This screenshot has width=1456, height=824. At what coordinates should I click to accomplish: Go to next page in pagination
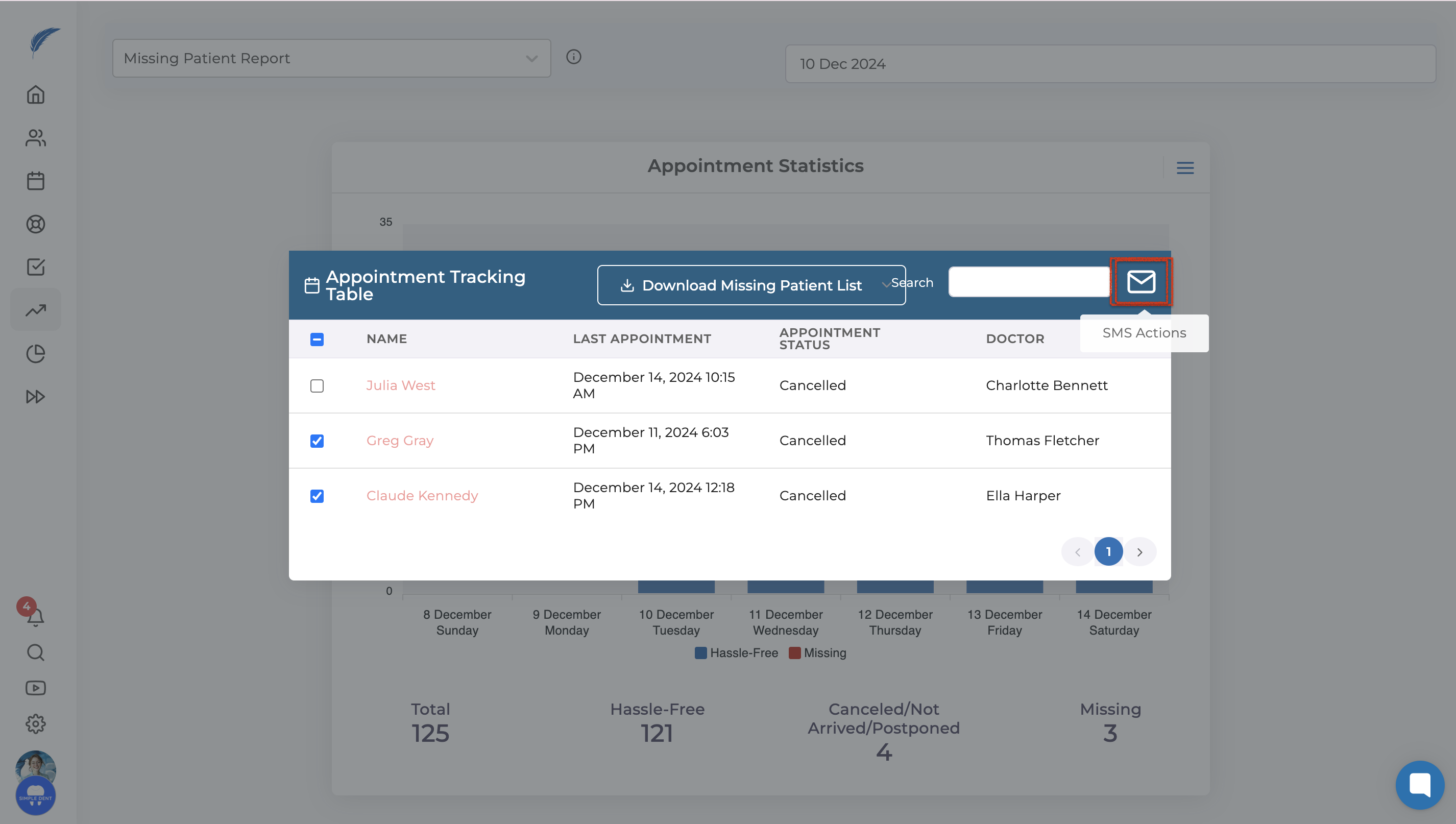(x=1139, y=552)
